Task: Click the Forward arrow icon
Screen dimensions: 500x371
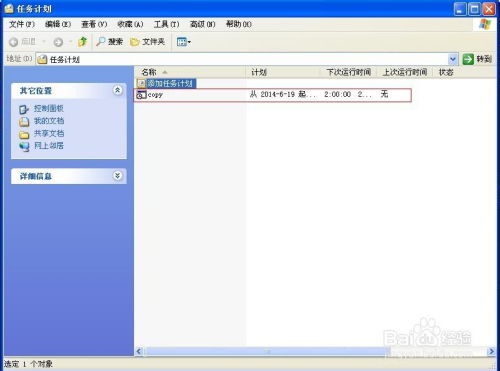Action: [x=58, y=42]
